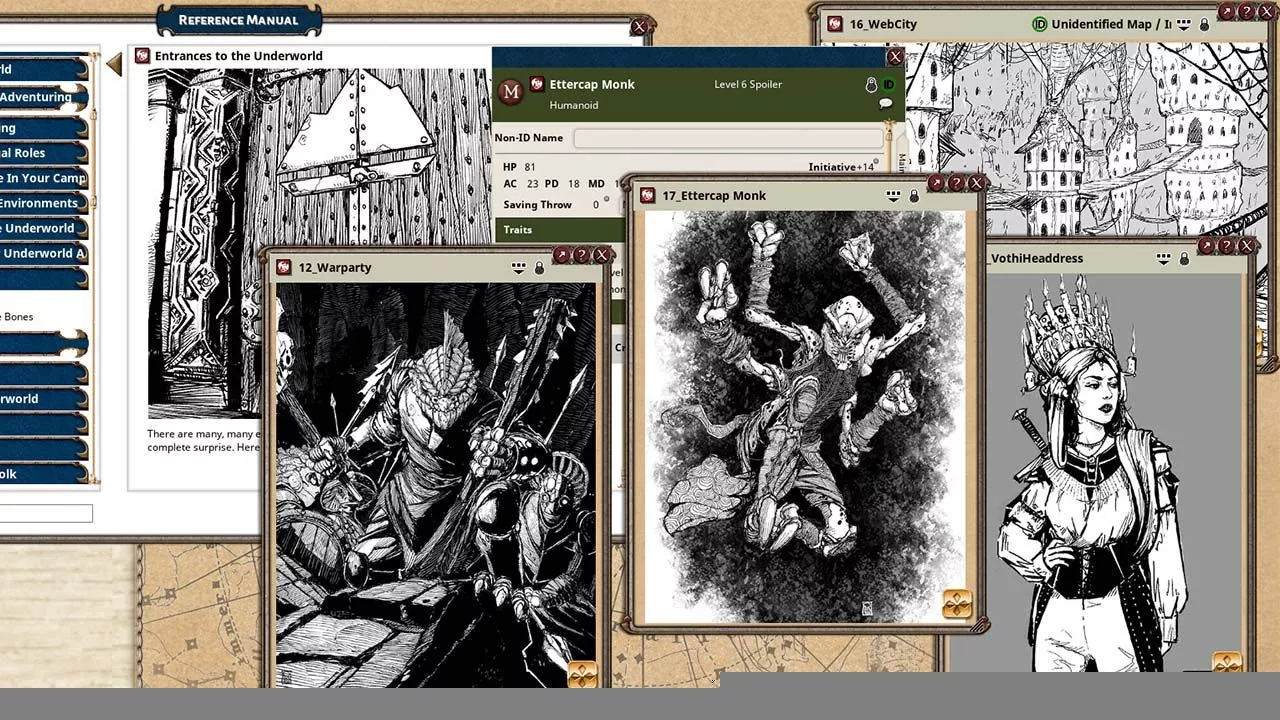Toggle the ID state of Ettercap Monk sheet
This screenshot has height=720, width=1280.
click(x=888, y=85)
